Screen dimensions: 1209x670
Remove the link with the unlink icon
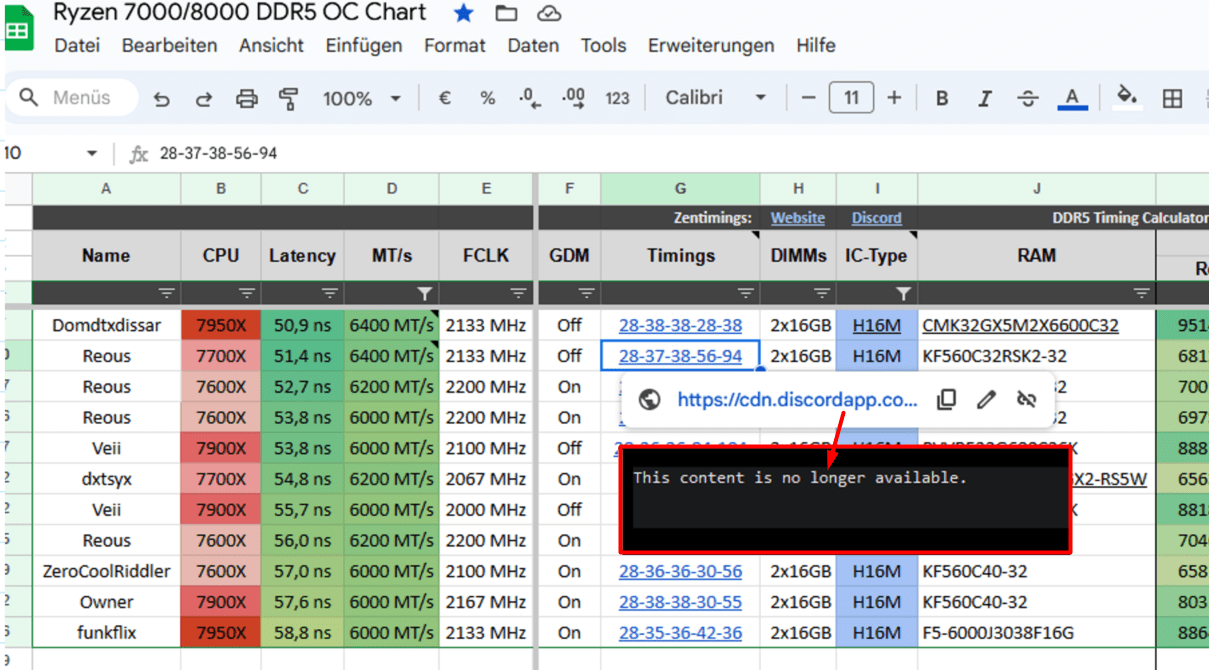point(1026,400)
